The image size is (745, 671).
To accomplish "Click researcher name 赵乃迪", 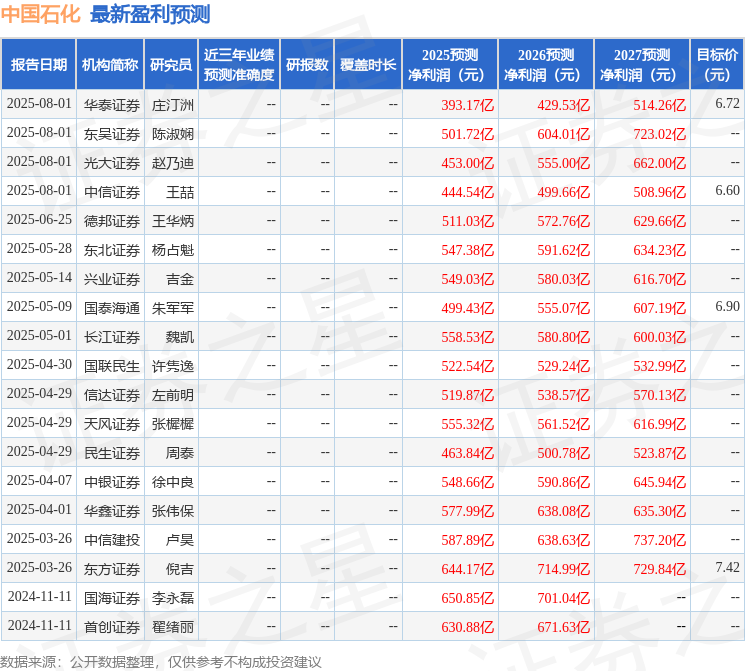I will click(x=172, y=163).
